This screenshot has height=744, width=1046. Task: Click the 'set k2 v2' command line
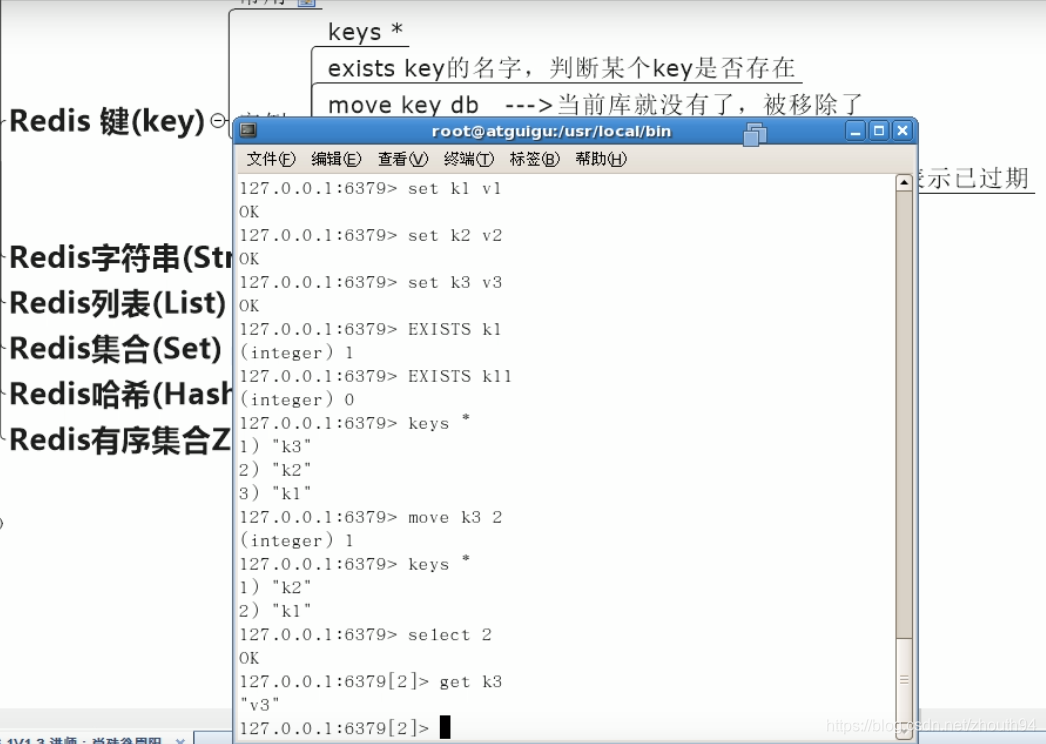pos(370,236)
